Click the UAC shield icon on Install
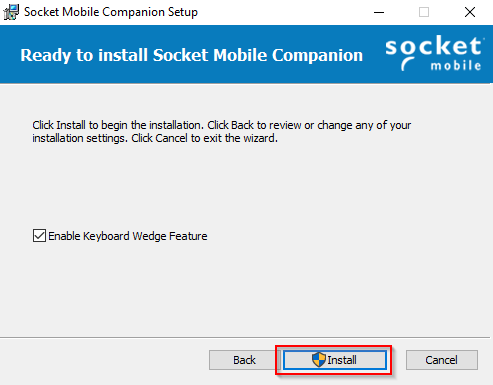The image size is (493, 385). pos(319,360)
